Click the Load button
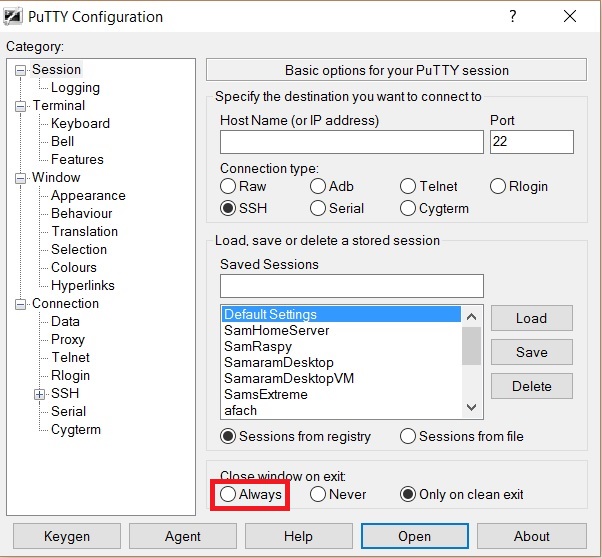 click(532, 318)
